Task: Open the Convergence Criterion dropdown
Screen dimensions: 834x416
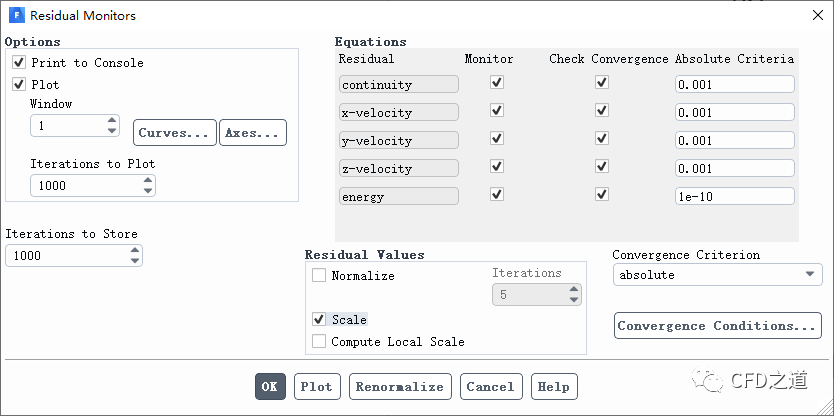Action: pos(716,275)
